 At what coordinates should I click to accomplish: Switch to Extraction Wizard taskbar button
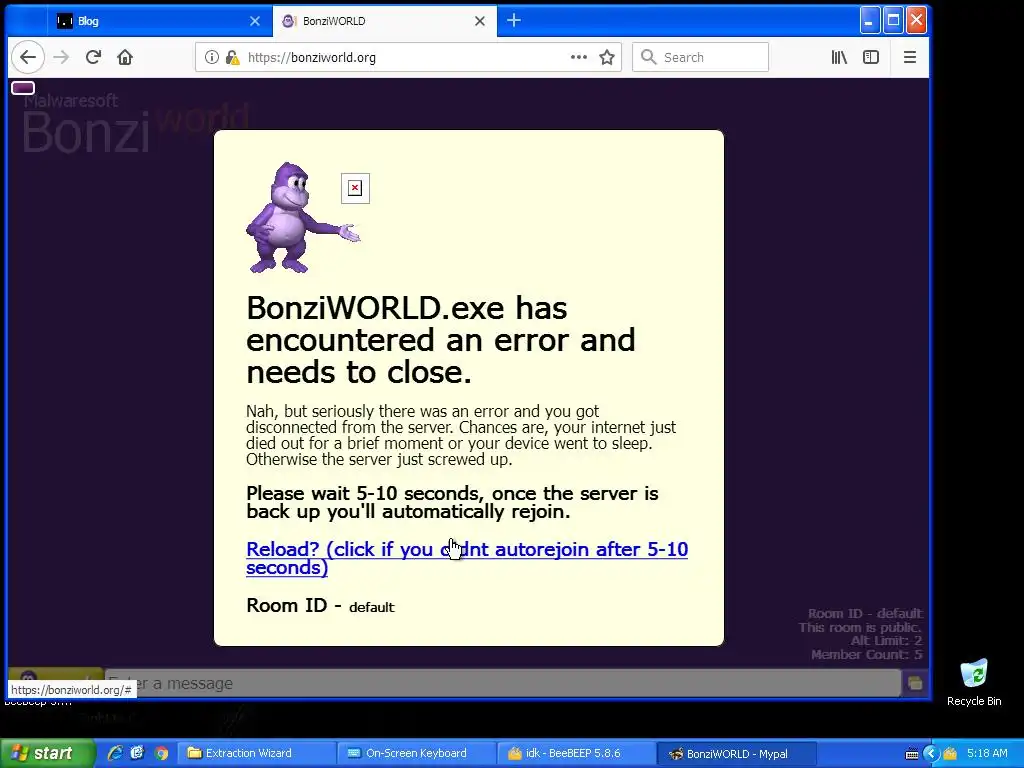pyautogui.click(x=257, y=753)
